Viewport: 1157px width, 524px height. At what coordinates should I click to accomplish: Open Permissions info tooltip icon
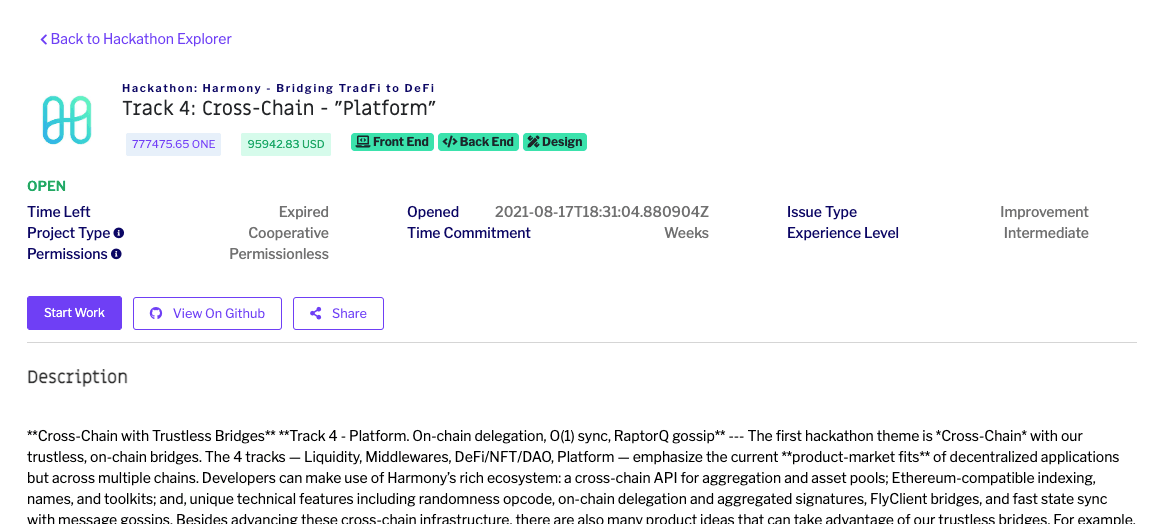pos(117,254)
